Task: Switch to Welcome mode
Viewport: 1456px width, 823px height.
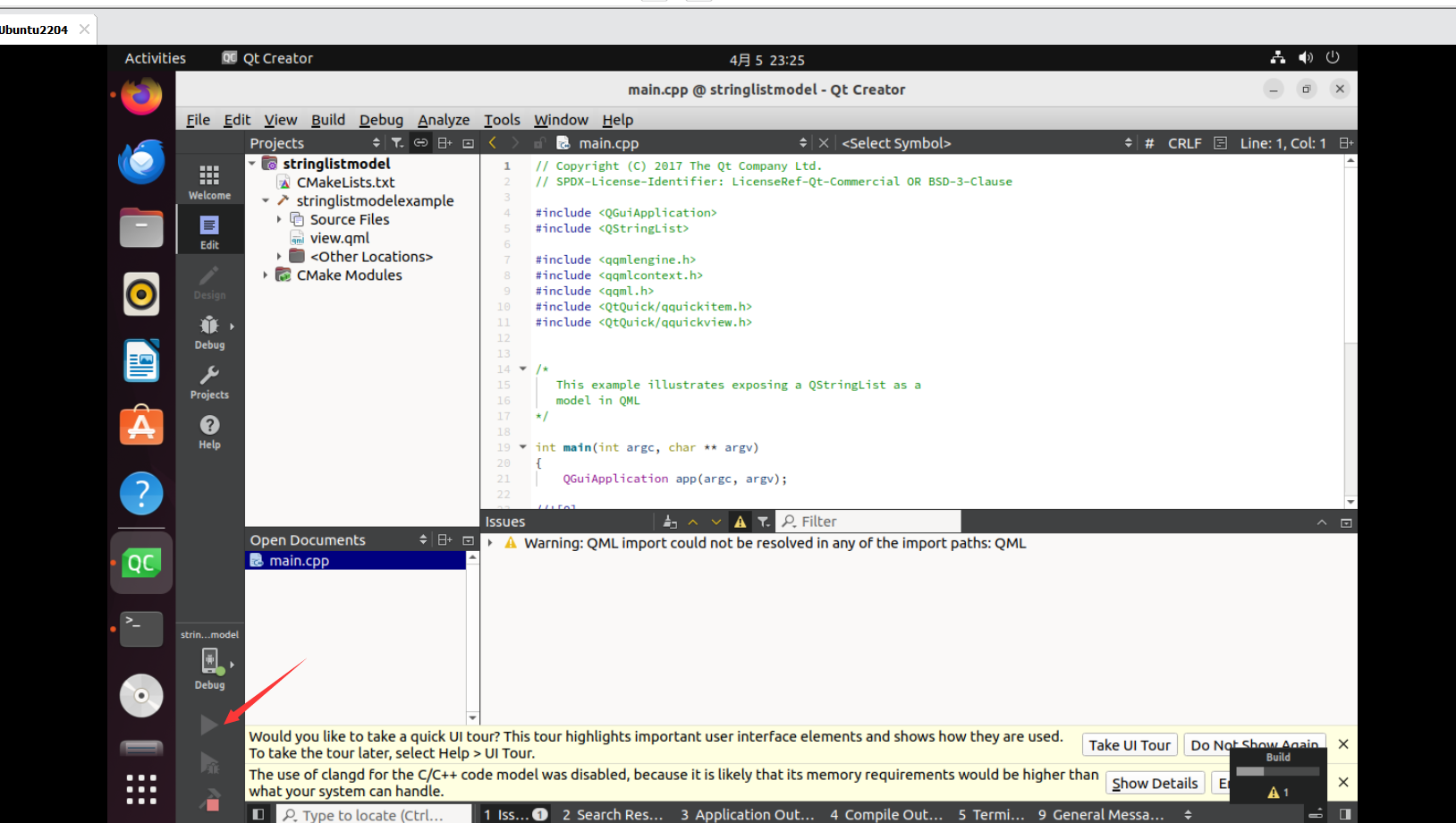Action: 209,182
